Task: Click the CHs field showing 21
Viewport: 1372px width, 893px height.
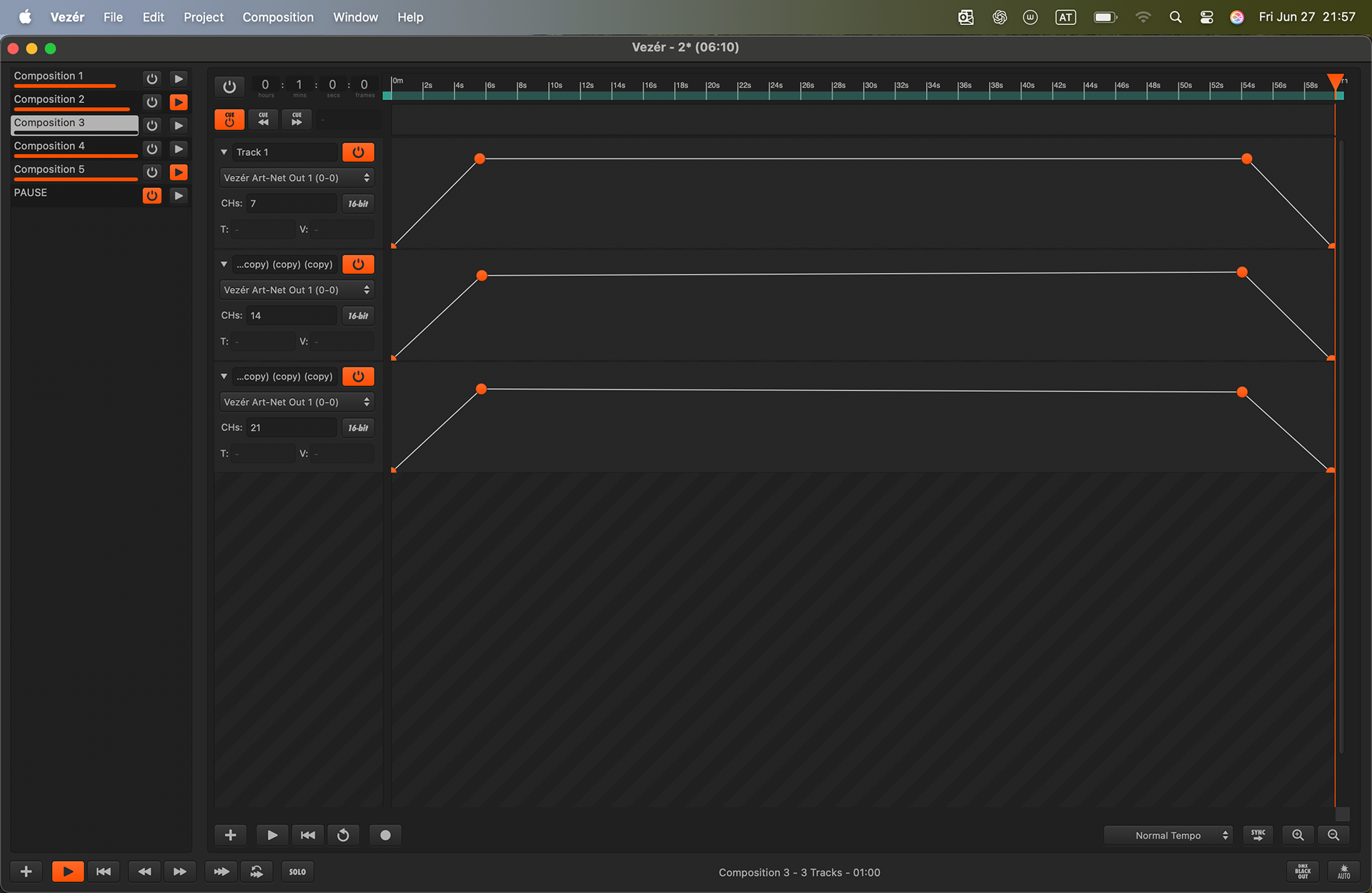Action: [x=291, y=428]
